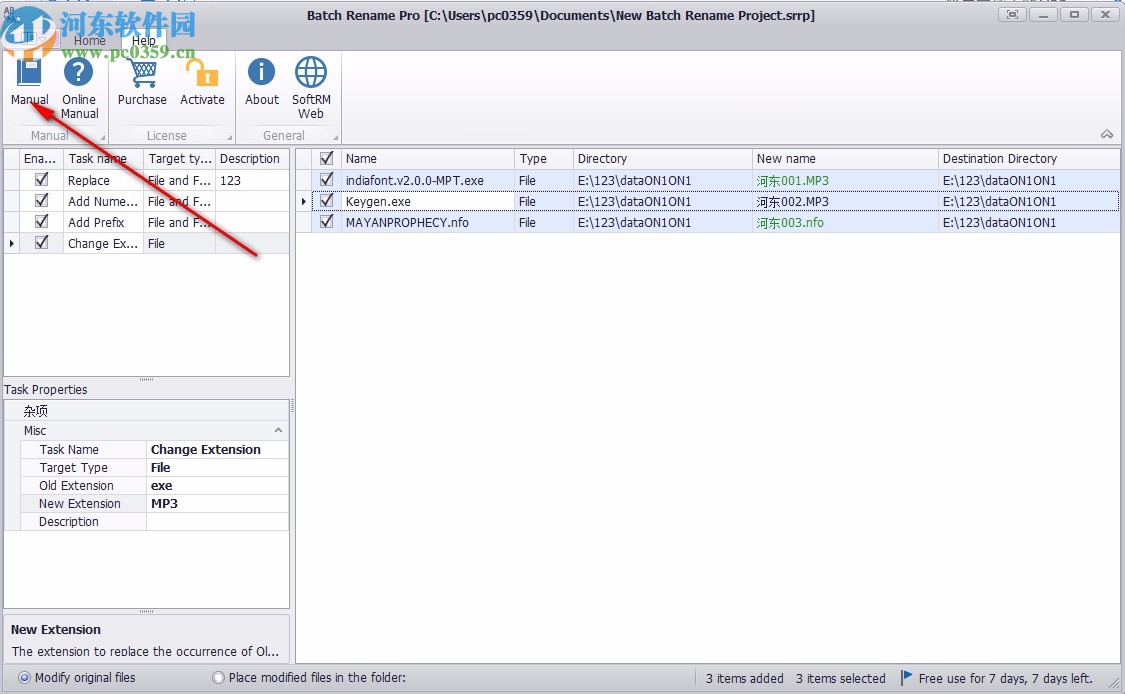Open the SoftRM Web globe icon
The width and height of the screenshot is (1125, 694).
click(311, 74)
